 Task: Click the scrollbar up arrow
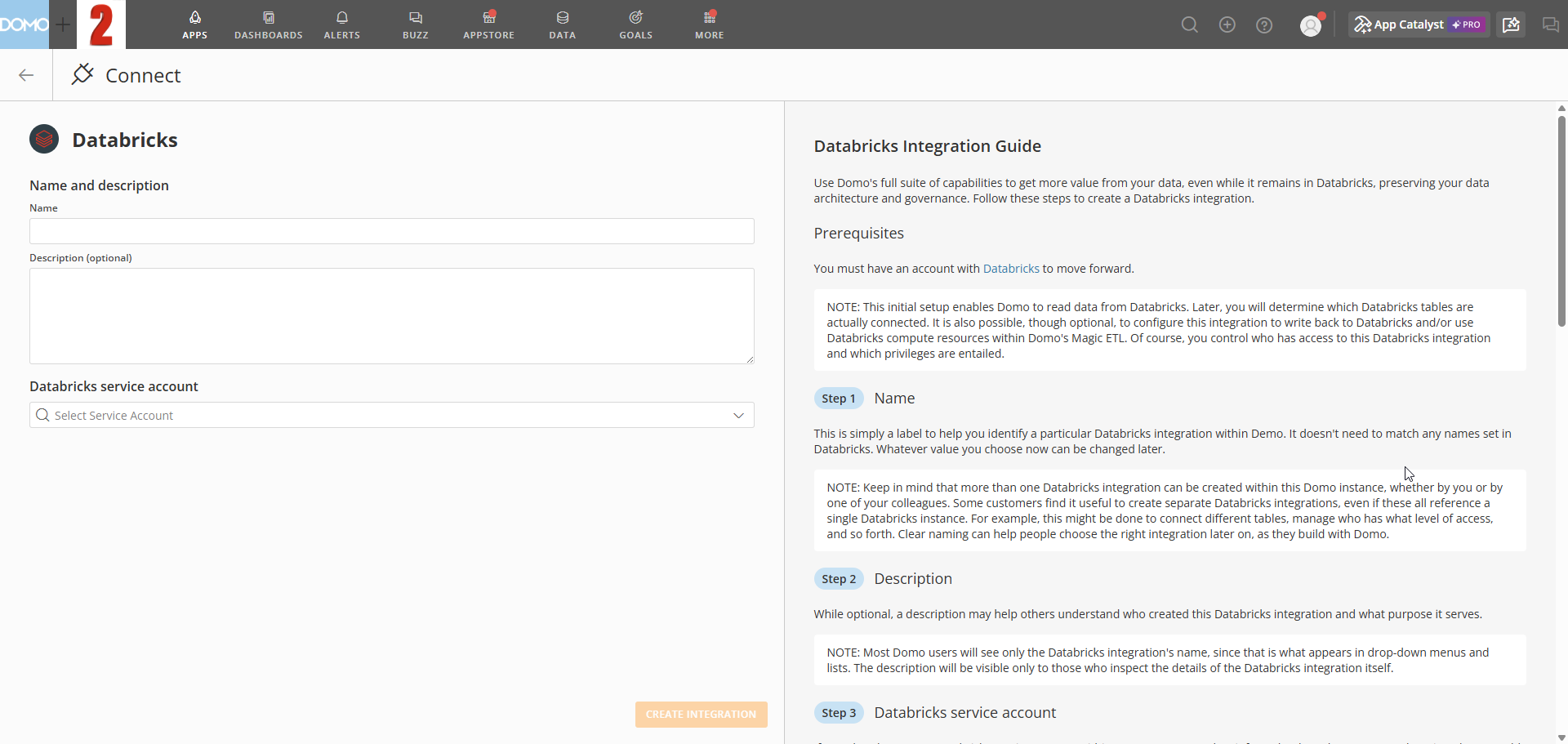tap(1561, 108)
